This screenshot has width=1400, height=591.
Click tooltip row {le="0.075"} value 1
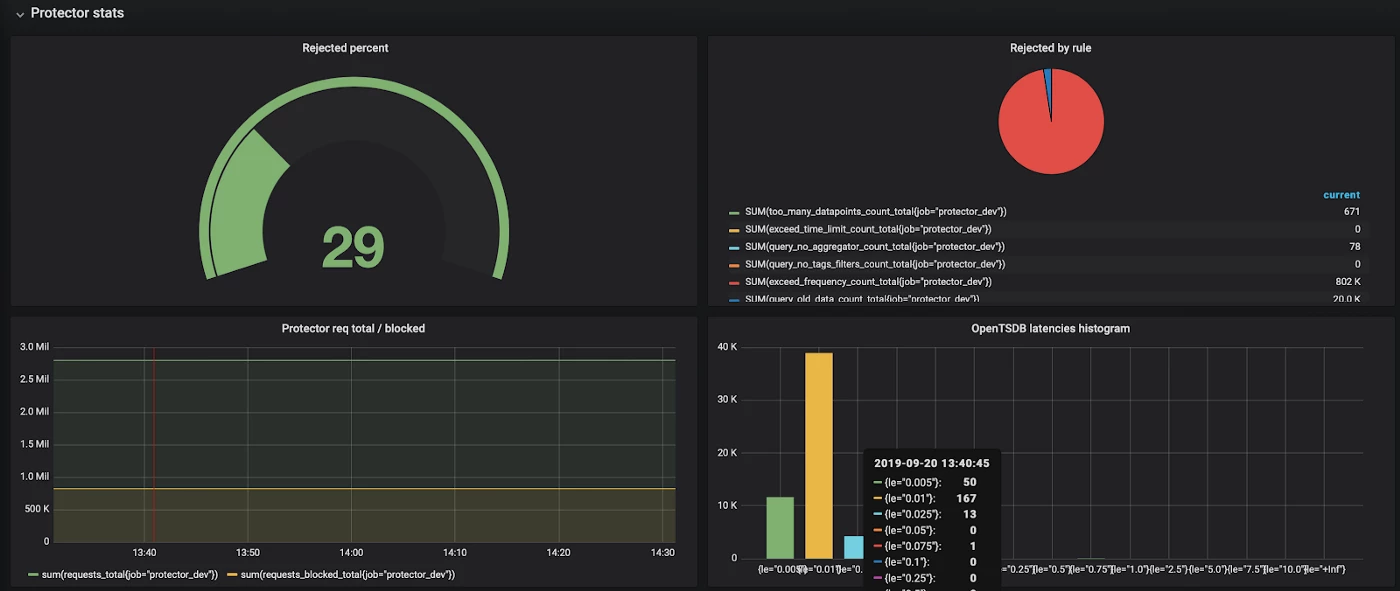click(973, 546)
